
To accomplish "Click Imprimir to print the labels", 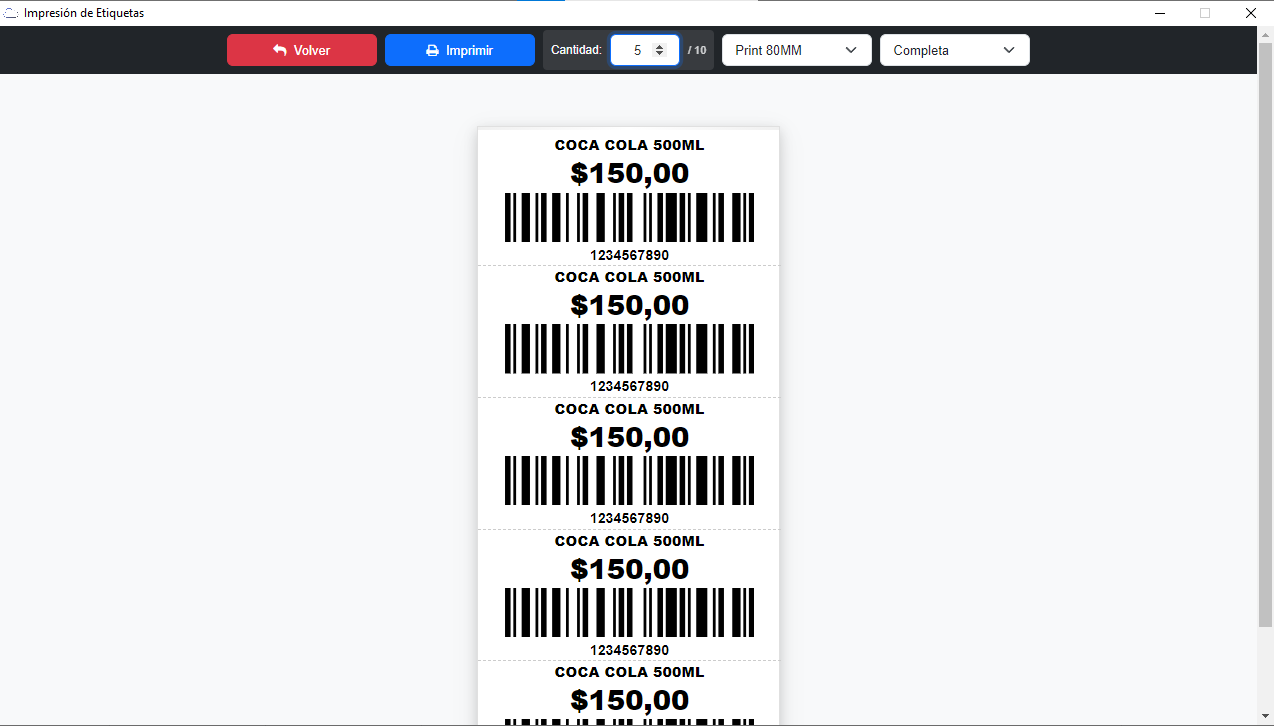I will [x=459, y=49].
